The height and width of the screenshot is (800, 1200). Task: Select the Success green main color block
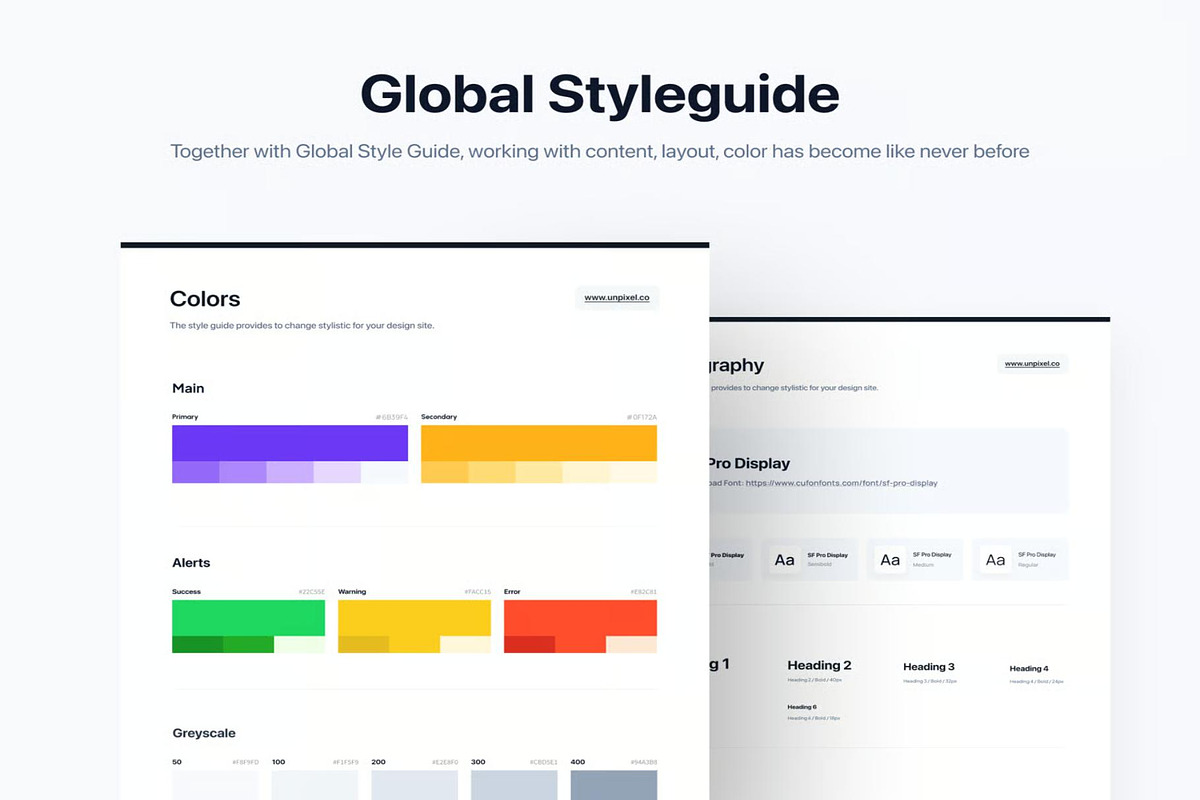point(248,618)
